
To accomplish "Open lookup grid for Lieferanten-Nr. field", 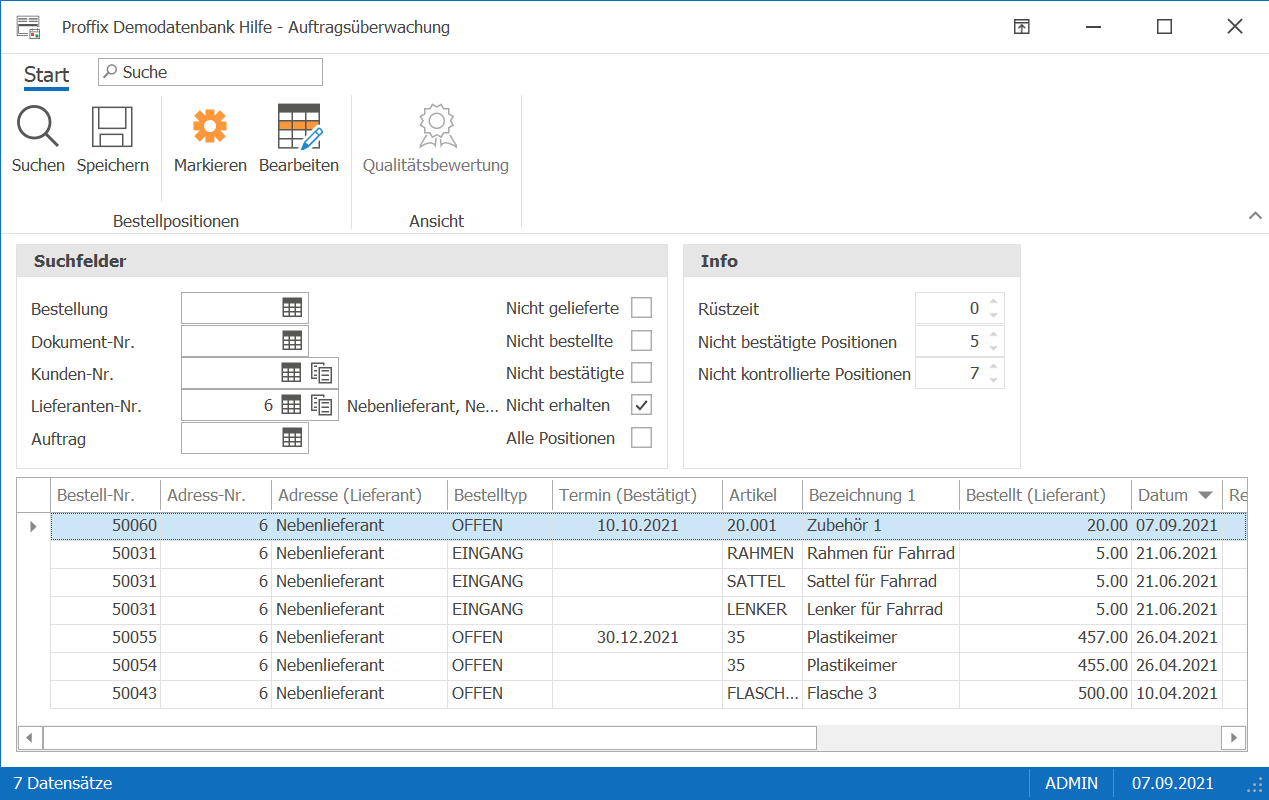I will 291,405.
